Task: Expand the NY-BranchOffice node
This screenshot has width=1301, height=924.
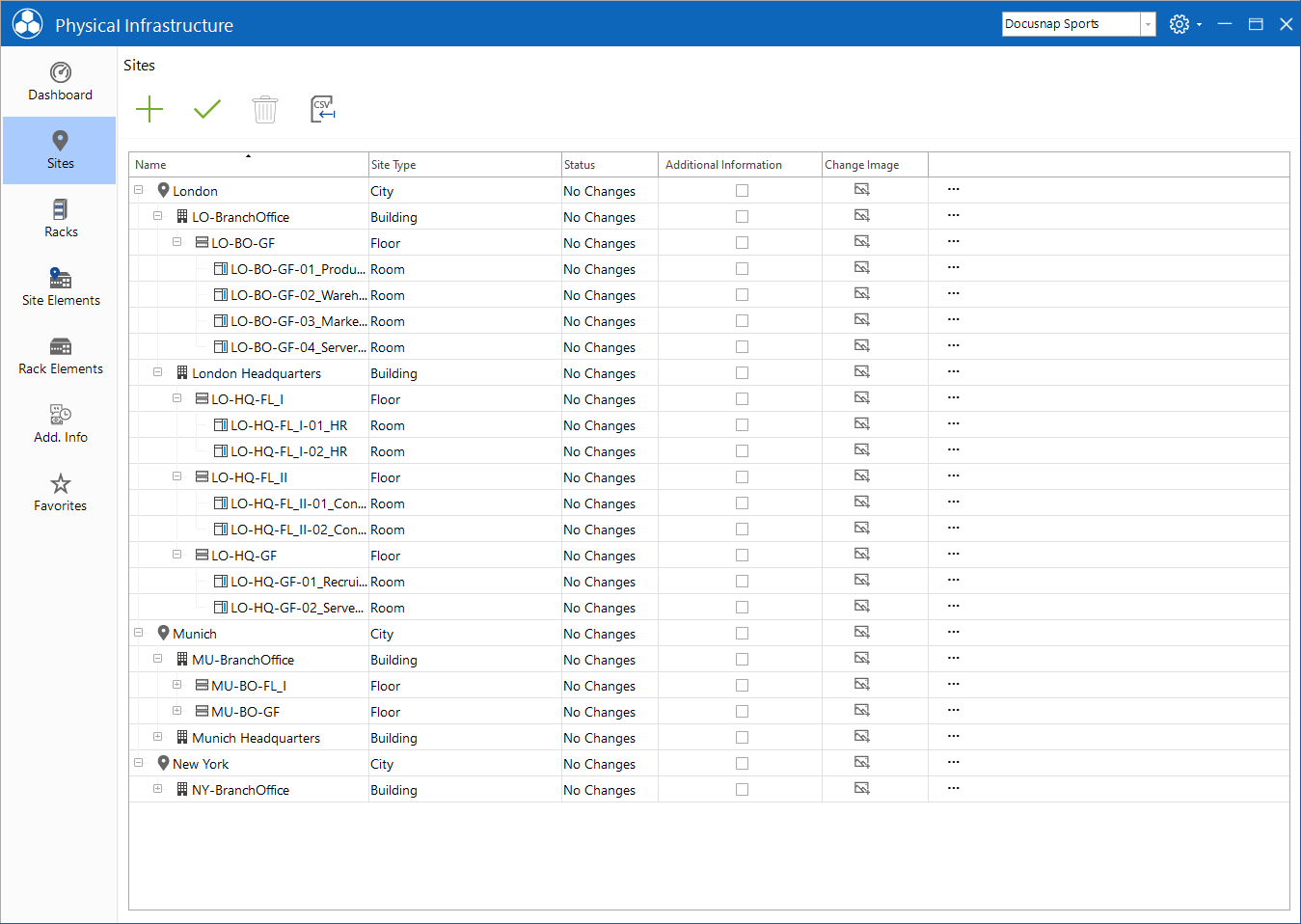Action: (x=158, y=789)
